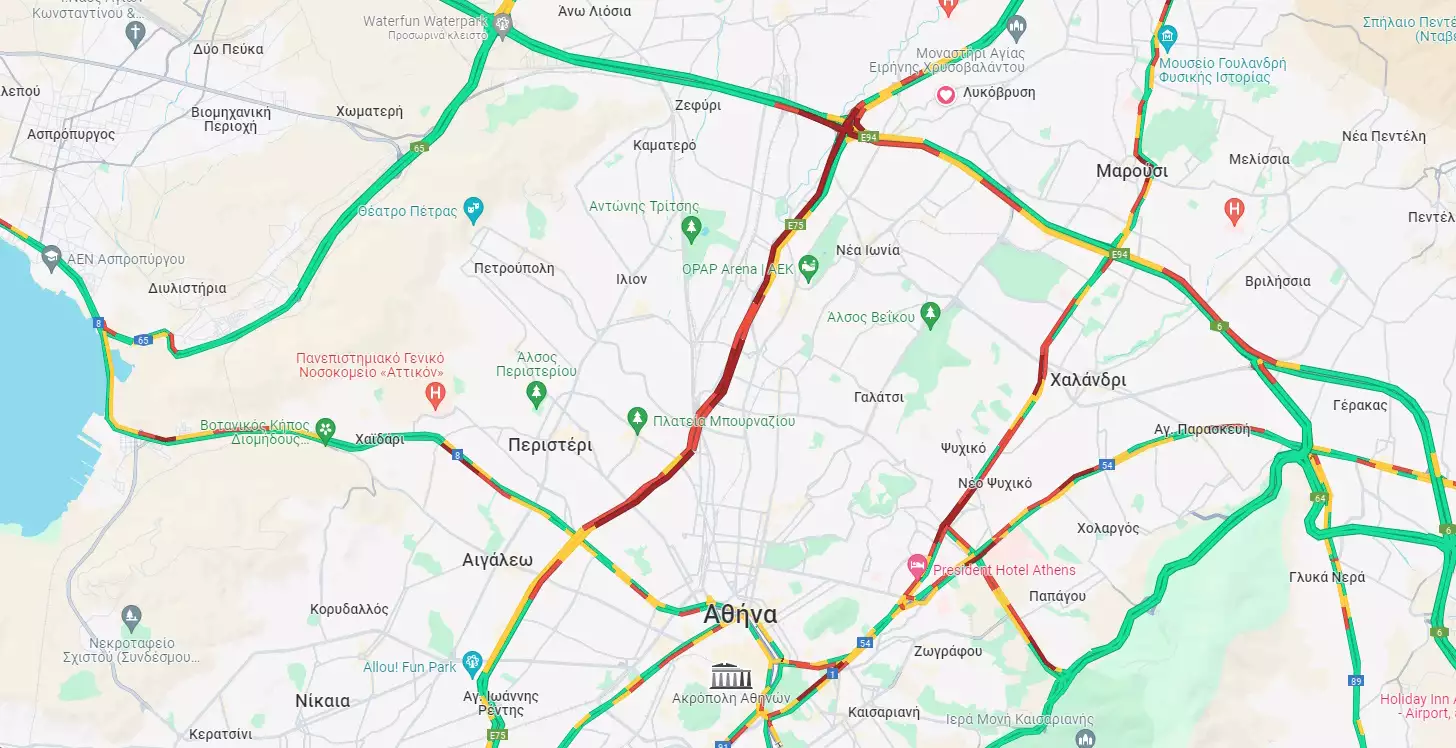Select the Lykovrysi heart saved-place icon
Image resolution: width=1456 pixels, height=748 pixels.
coord(945,94)
